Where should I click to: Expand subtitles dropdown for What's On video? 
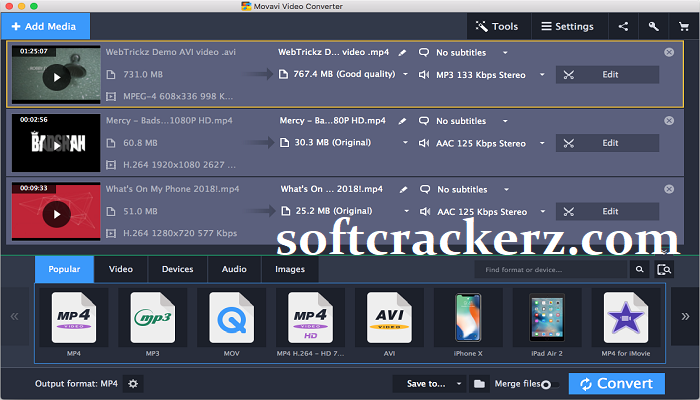[x=507, y=190]
